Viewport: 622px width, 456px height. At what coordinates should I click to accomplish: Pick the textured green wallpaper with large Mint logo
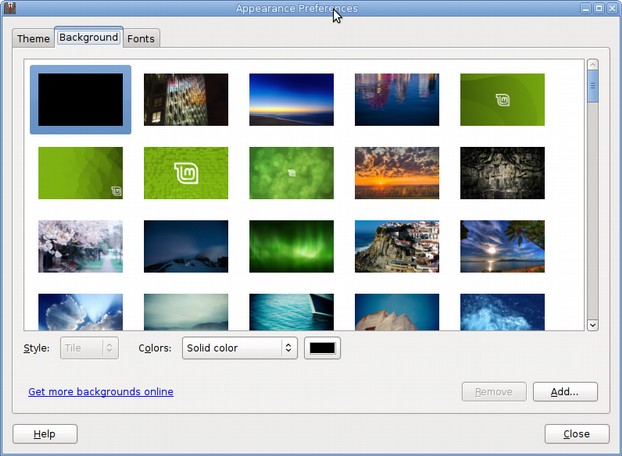(x=186, y=173)
